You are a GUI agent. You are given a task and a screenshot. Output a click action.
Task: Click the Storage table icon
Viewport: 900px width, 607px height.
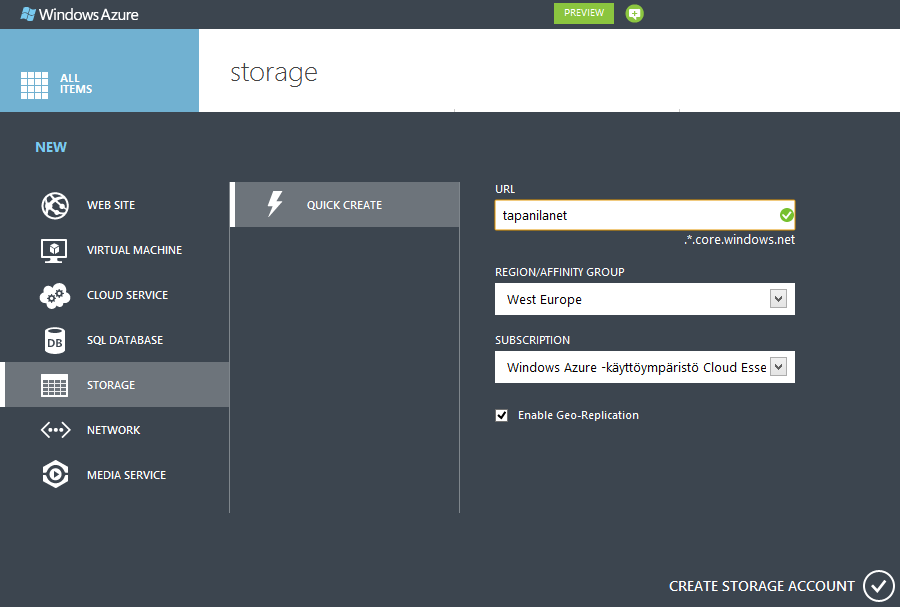pos(55,386)
